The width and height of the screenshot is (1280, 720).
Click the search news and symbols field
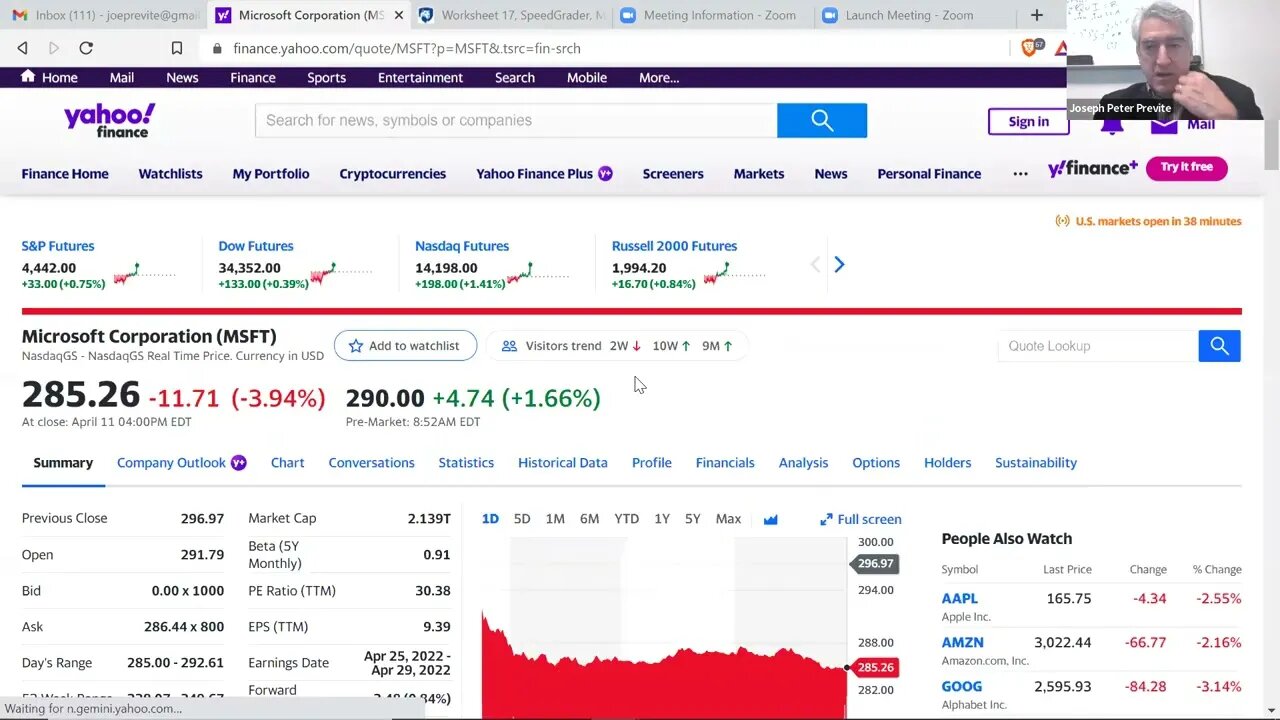(516, 120)
